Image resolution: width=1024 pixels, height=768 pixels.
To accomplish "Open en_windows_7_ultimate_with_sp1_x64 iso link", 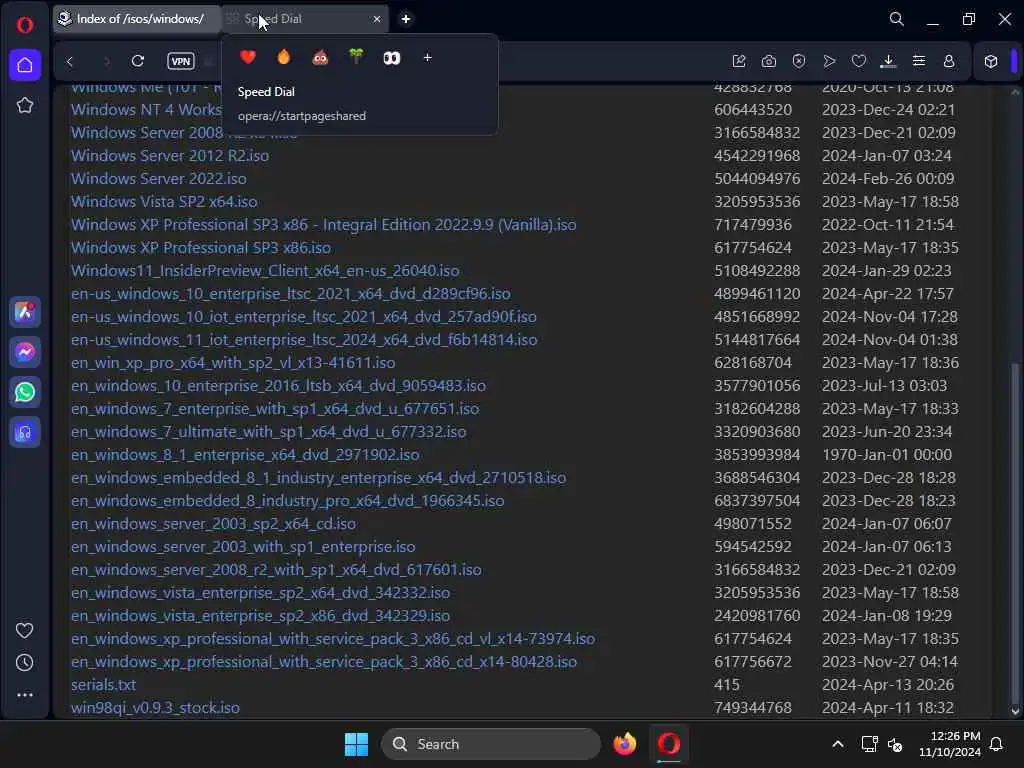I will click(x=268, y=432).
